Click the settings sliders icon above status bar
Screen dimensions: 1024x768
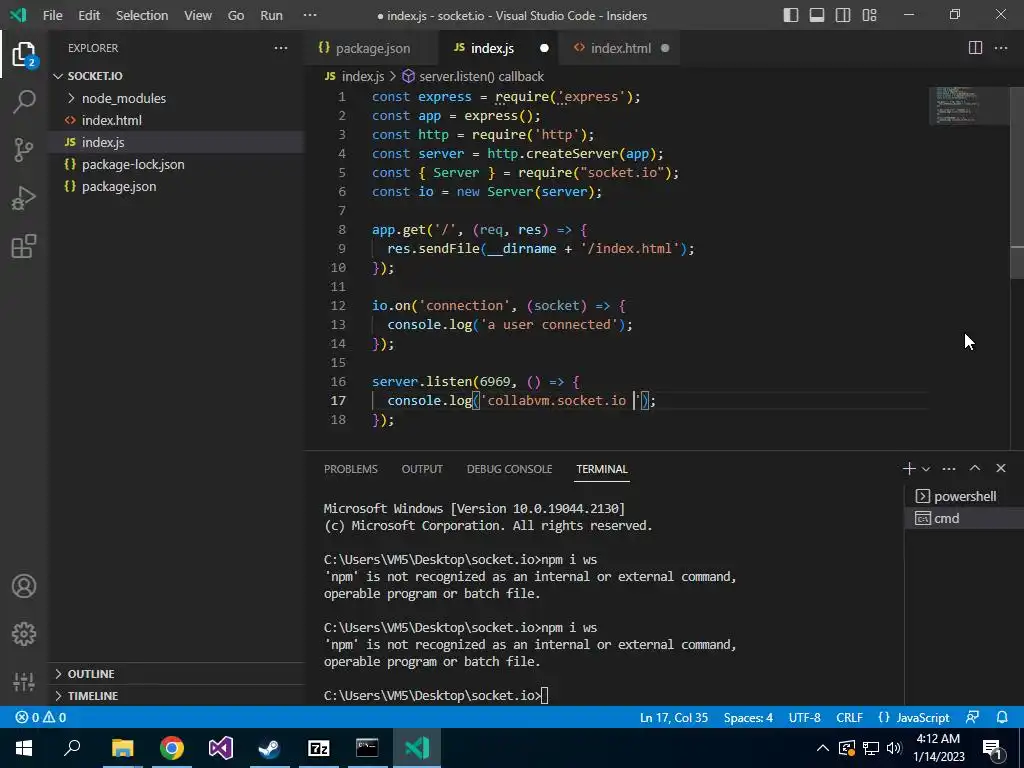pyautogui.click(x=24, y=682)
